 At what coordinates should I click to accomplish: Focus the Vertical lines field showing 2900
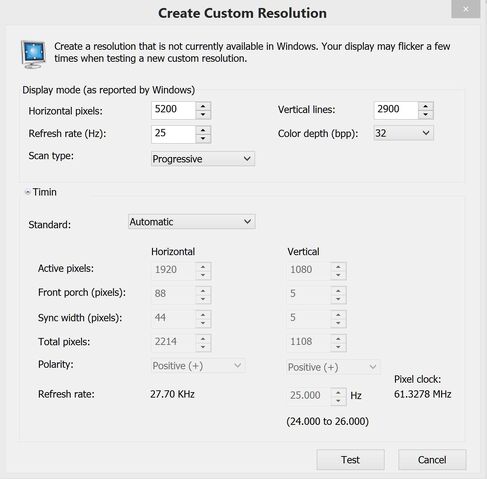(x=396, y=110)
